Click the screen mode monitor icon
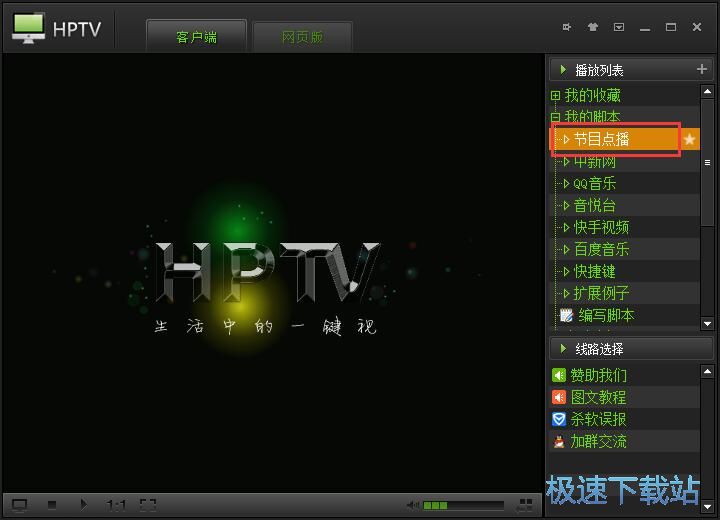This screenshot has height=520, width=720. pyautogui.click(x=19, y=505)
